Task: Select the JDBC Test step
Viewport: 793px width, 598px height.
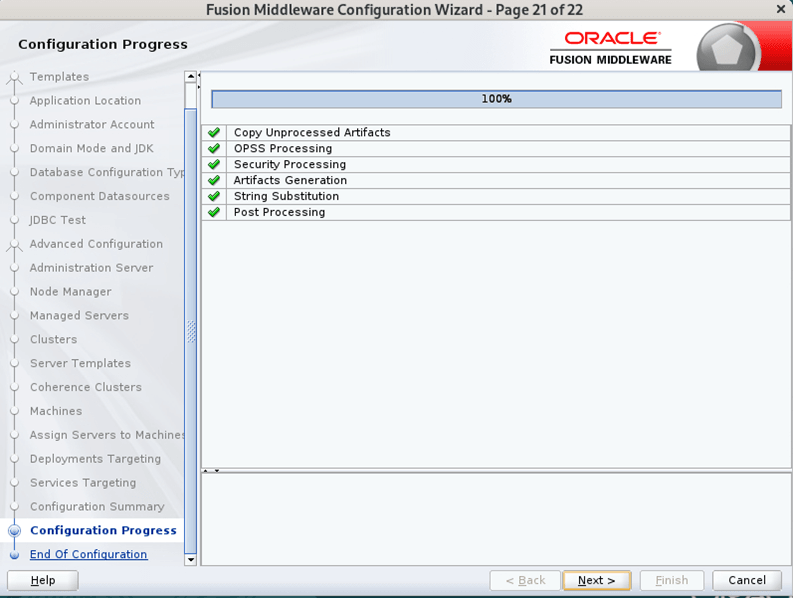Action: pos(58,220)
